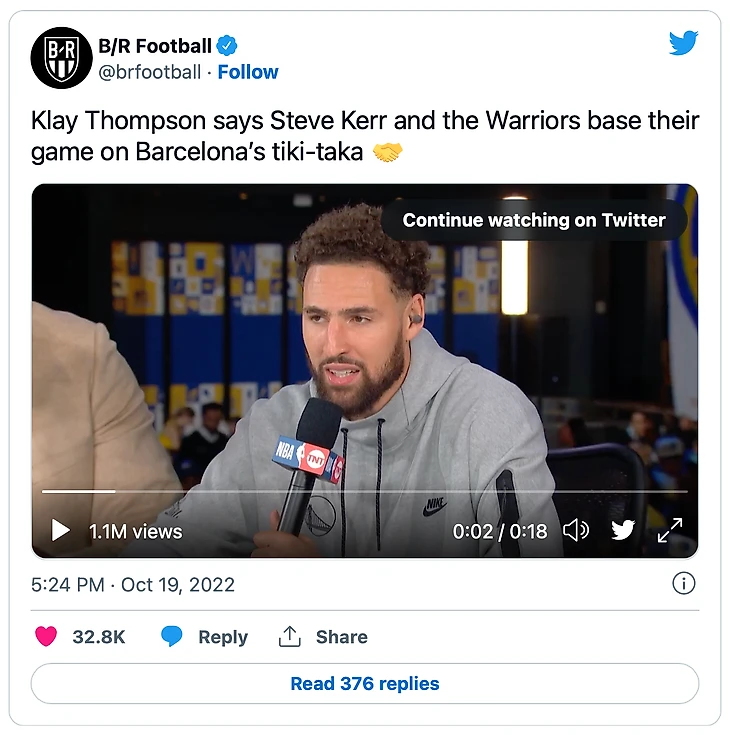The image size is (730, 735).
Task: Click the B/R Football display name
Action: click(x=155, y=46)
